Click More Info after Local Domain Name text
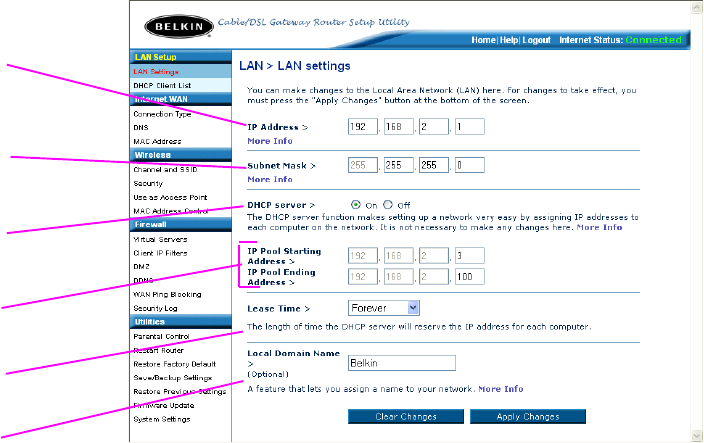 point(501,389)
